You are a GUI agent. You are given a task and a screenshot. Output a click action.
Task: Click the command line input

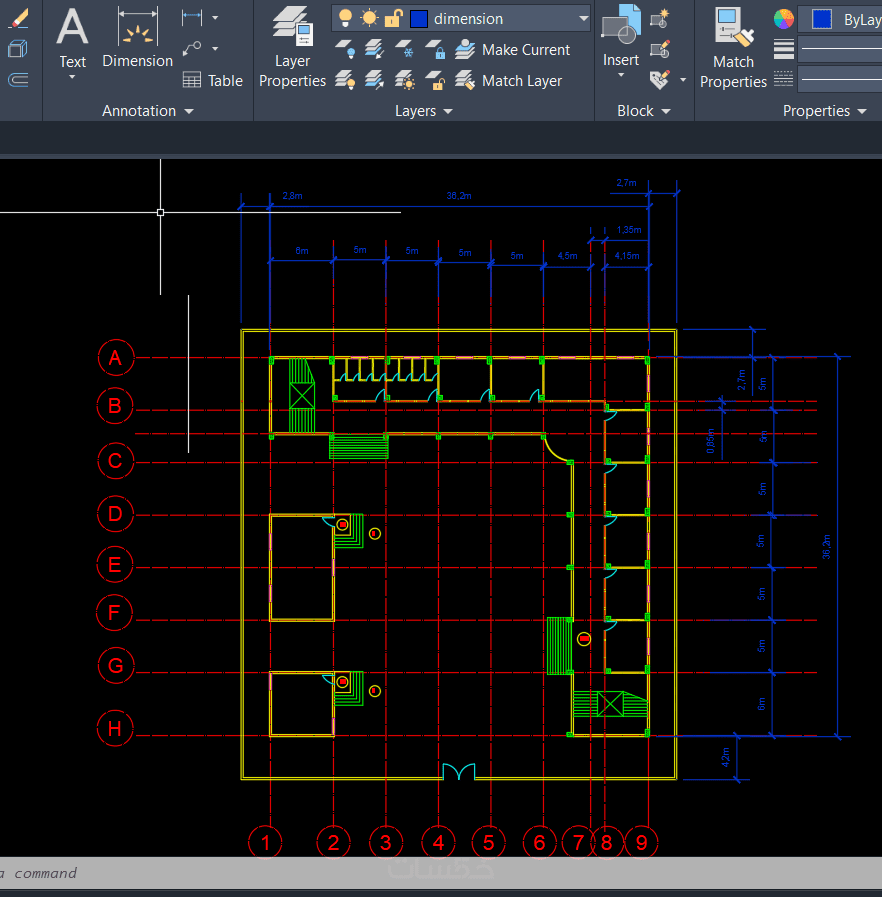point(441,873)
